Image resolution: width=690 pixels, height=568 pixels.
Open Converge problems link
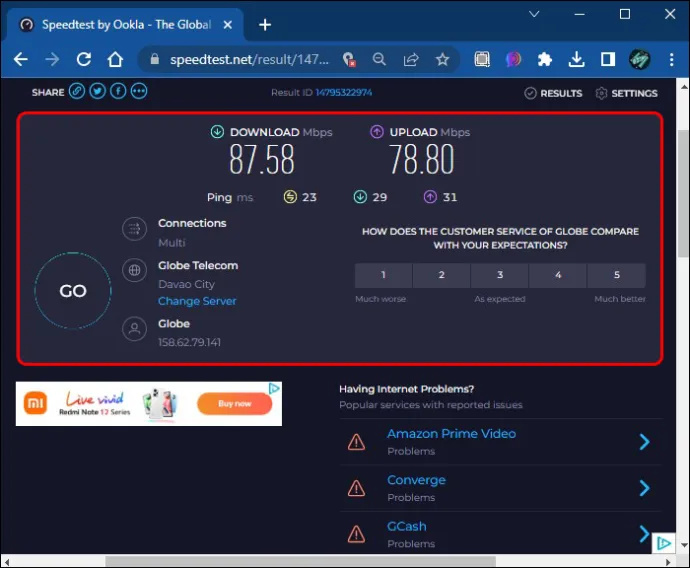point(416,480)
